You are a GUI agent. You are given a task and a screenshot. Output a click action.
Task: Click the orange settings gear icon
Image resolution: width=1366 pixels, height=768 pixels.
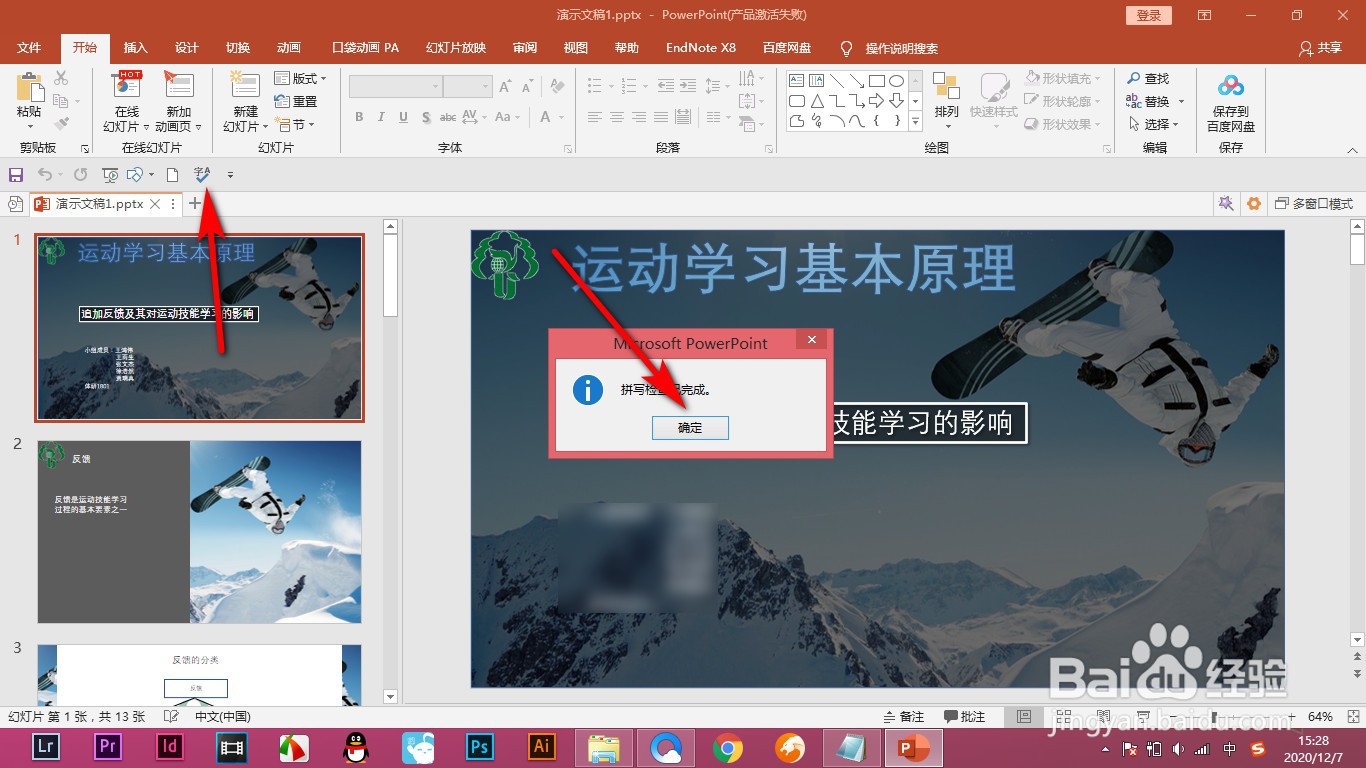click(x=1254, y=204)
